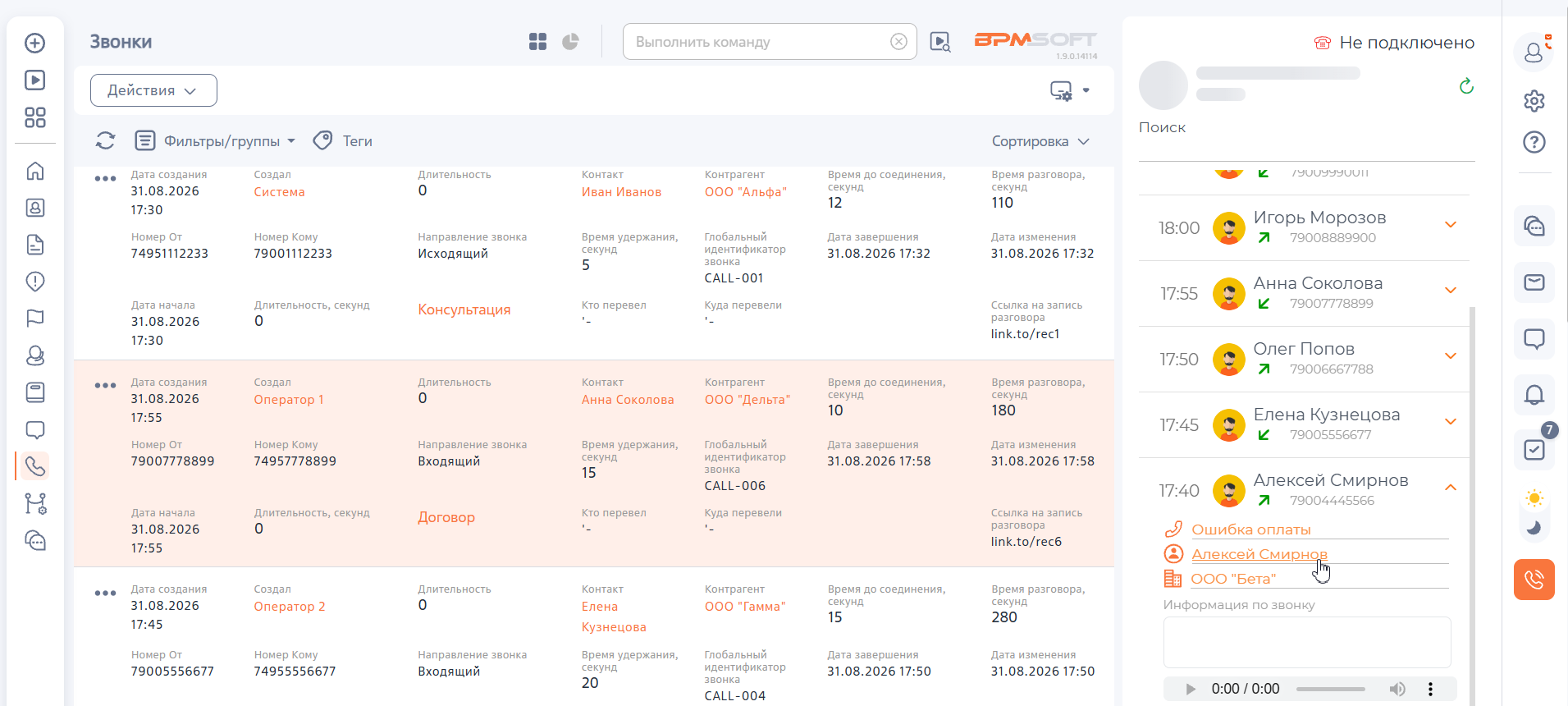Open the user profile icon at top right
This screenshot has width=1568, height=706.
(x=1534, y=52)
